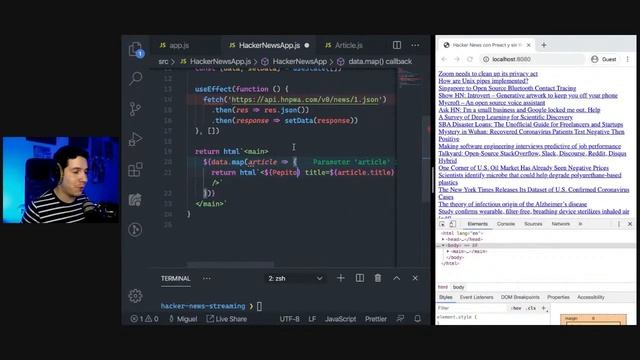Switch to Accessibility pane in DevTools

coord(591,297)
